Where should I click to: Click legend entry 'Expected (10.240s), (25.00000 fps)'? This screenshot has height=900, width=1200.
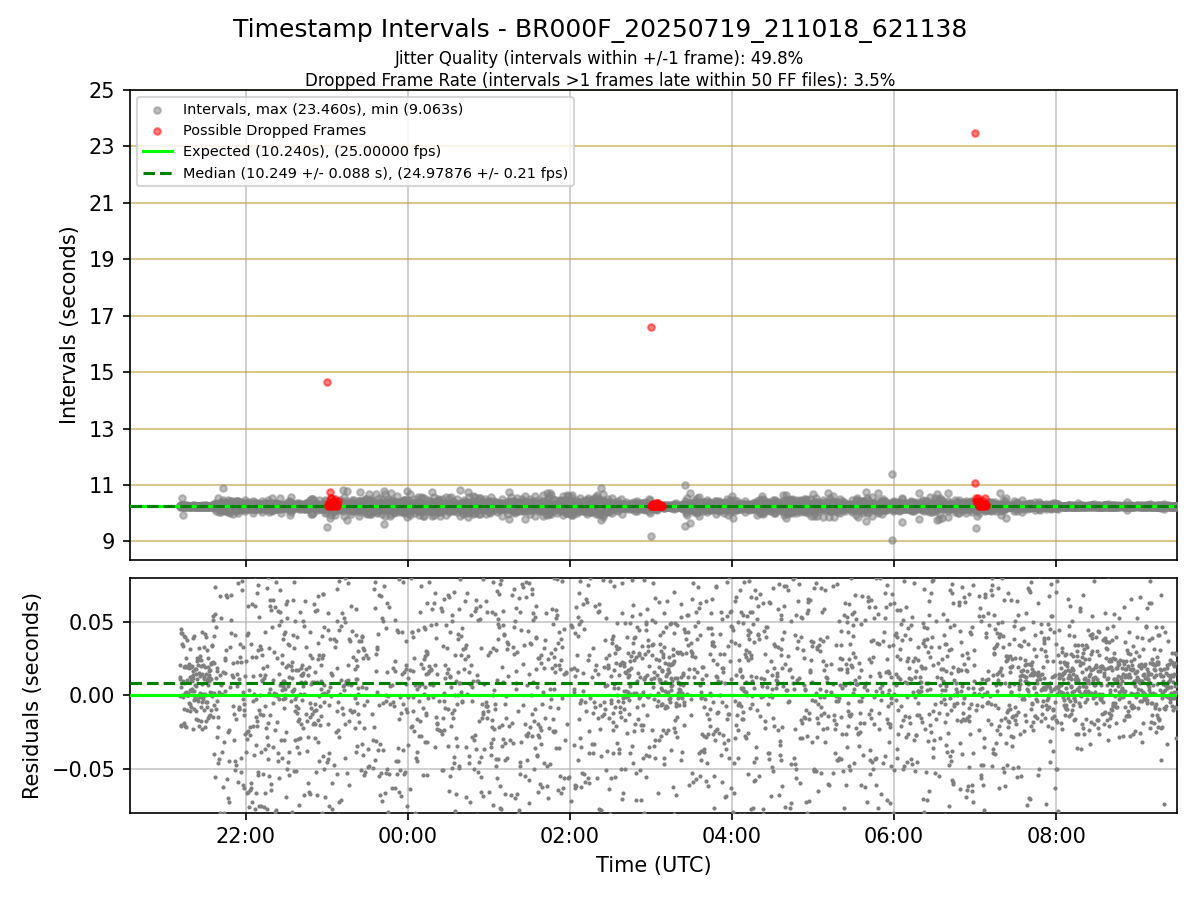point(312,152)
